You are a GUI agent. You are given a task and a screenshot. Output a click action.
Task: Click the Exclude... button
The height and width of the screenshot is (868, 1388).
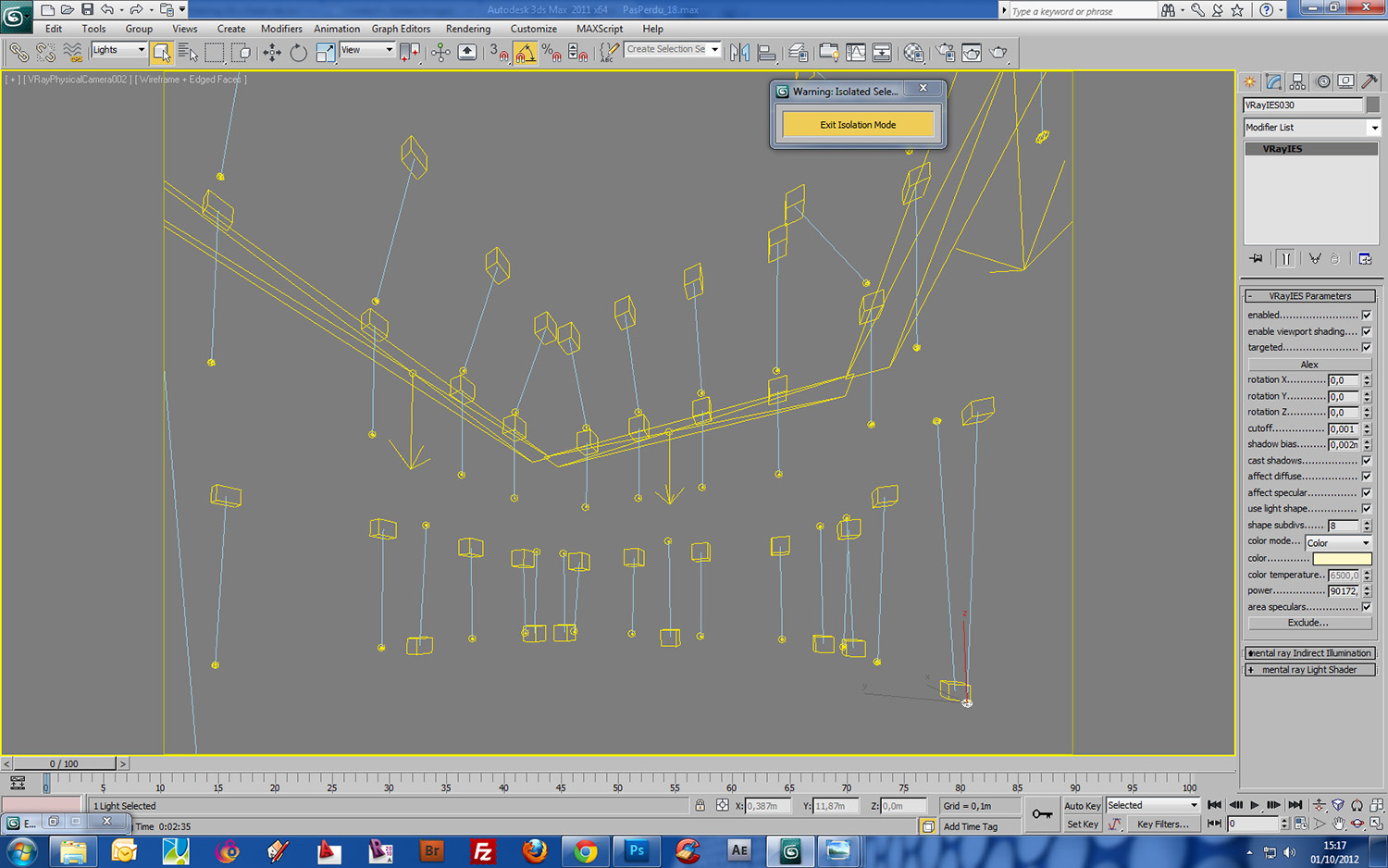[x=1308, y=624]
